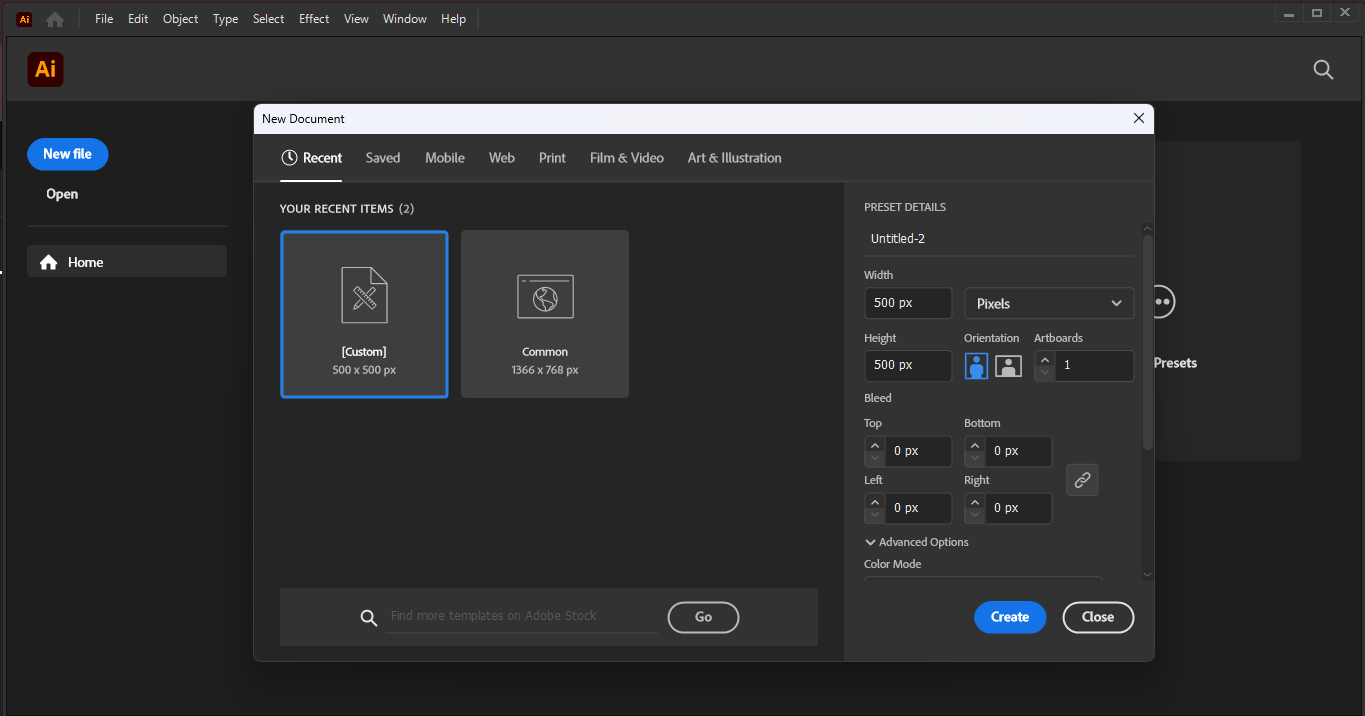
Task: Click the ellipsis icon near Presets
Action: click(1160, 301)
